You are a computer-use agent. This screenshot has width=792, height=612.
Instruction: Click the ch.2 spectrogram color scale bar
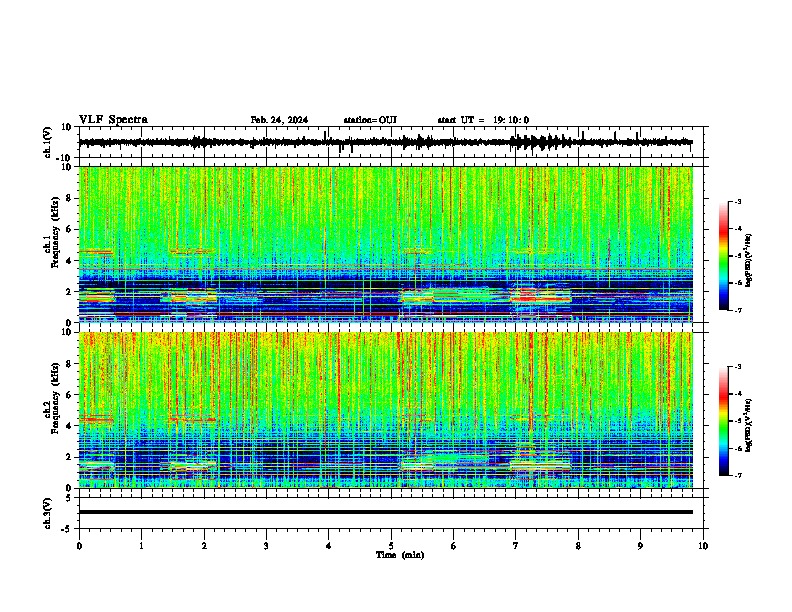point(724,421)
